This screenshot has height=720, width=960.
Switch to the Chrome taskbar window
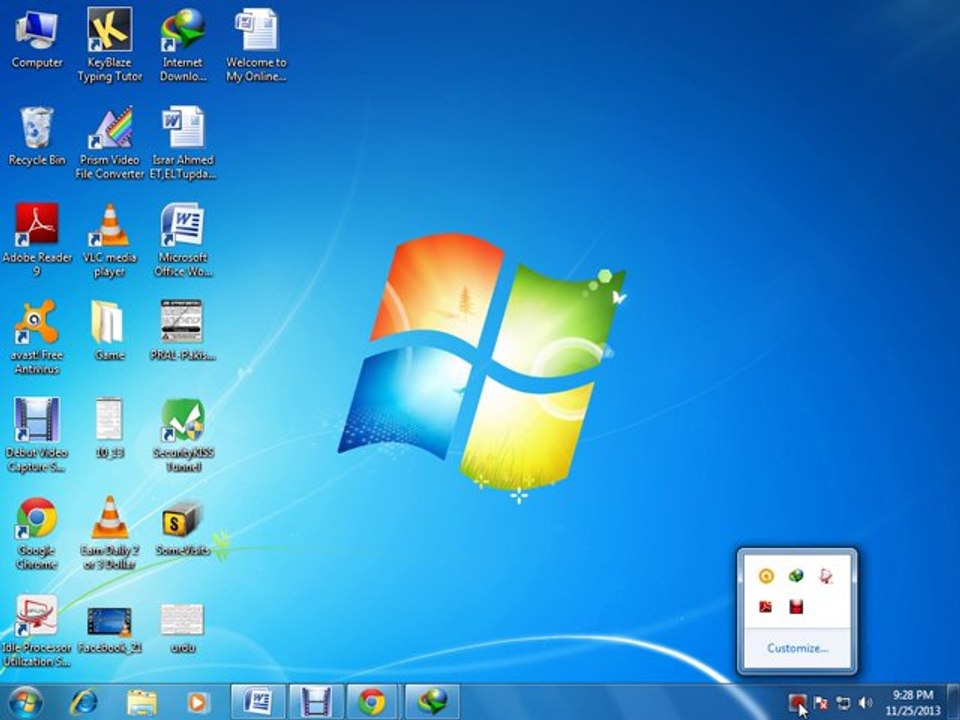(373, 702)
